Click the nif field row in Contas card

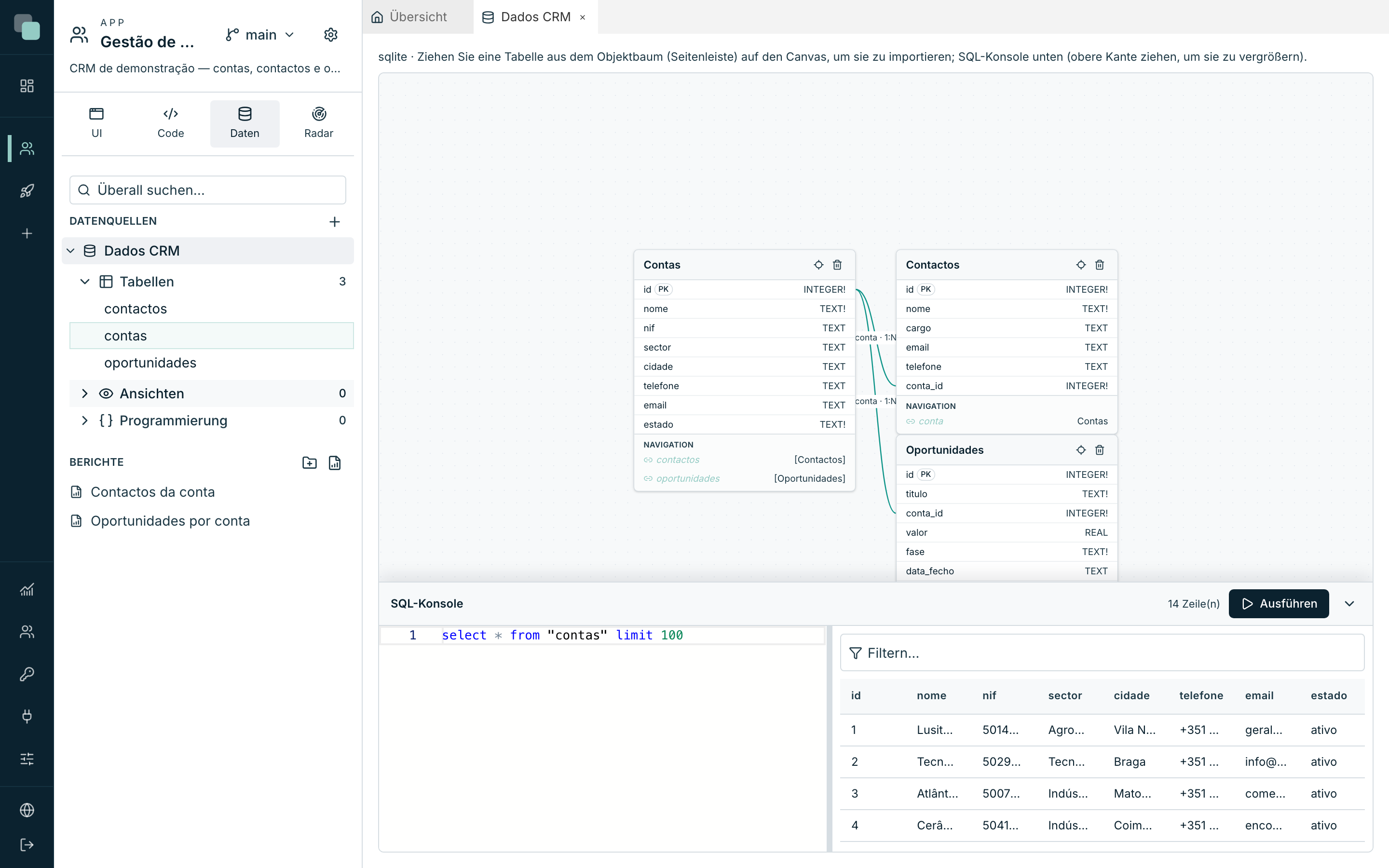(x=744, y=328)
